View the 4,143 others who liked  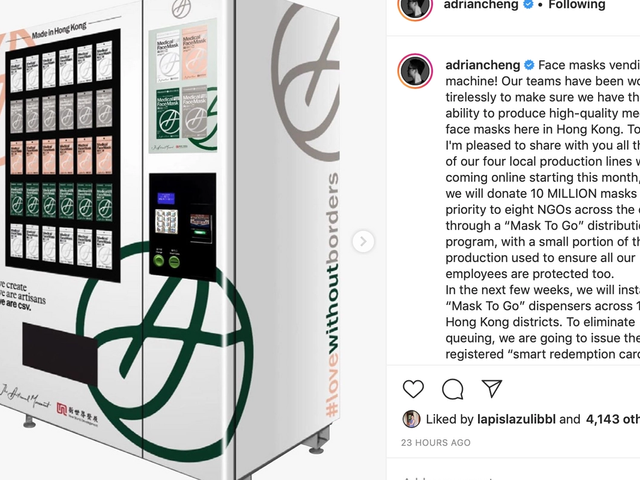(x=613, y=419)
